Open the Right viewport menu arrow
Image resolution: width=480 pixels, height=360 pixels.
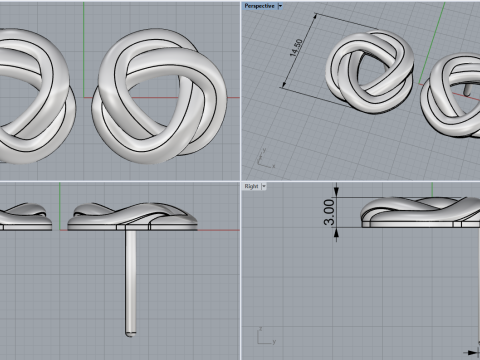(264, 186)
